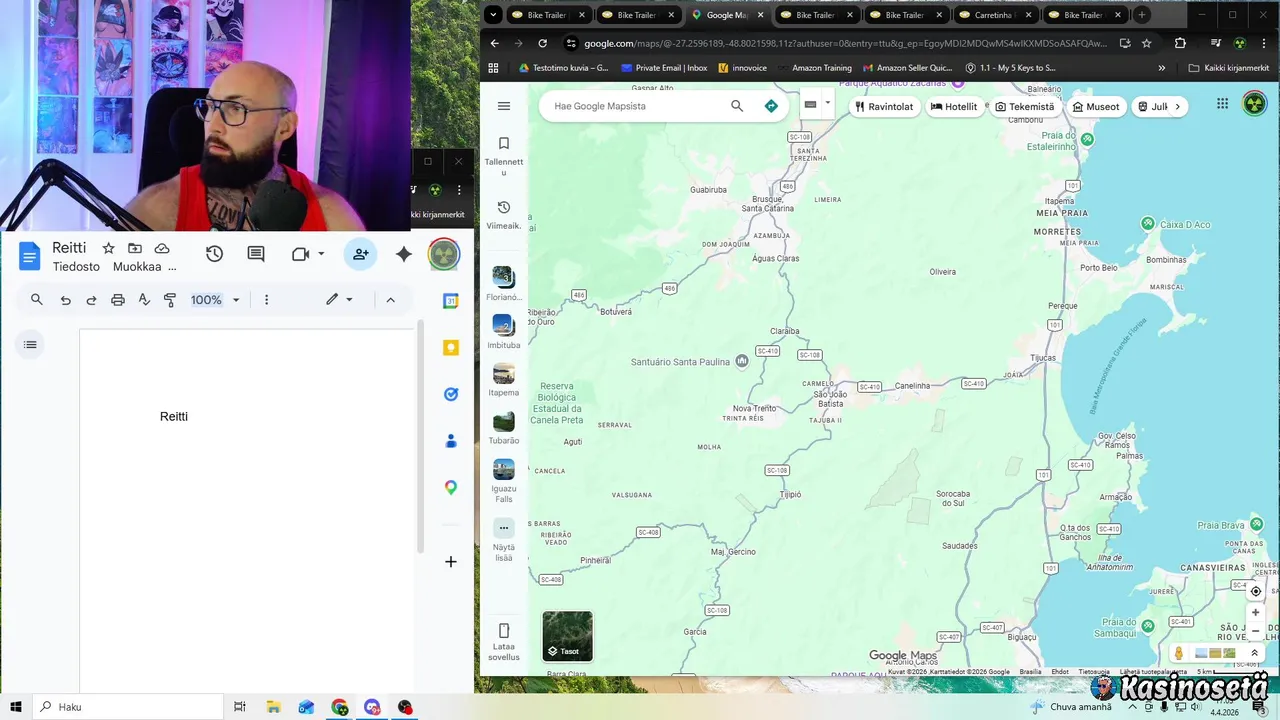This screenshot has height=720, width=1280.
Task: Open a new Chrome tab
Action: (1141, 15)
